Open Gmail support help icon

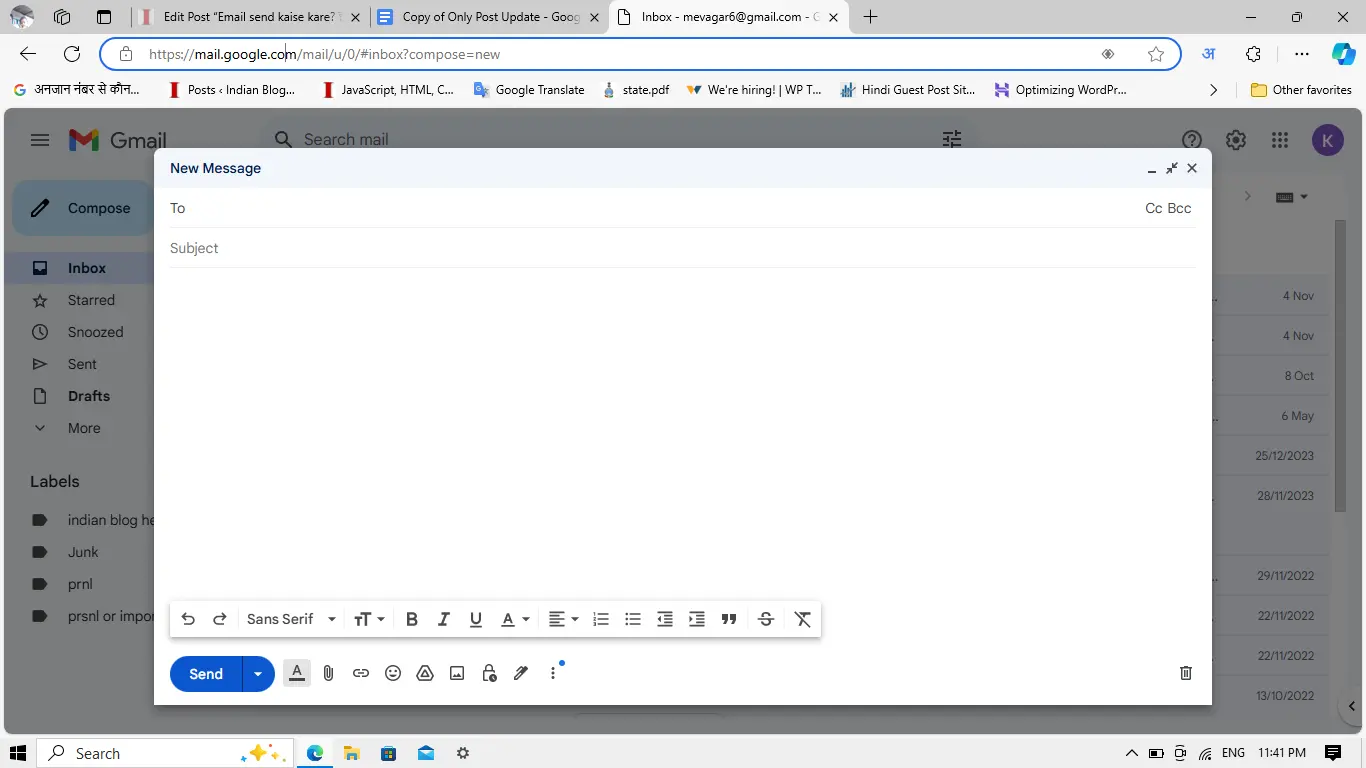1191,140
